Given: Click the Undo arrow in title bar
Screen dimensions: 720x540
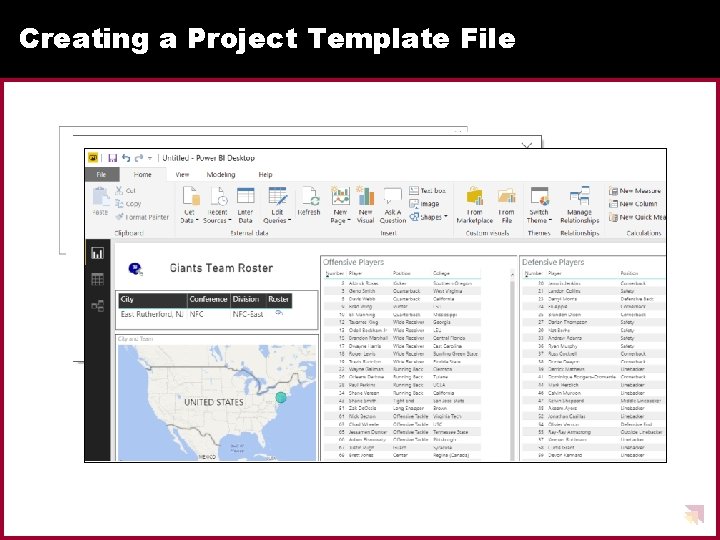Looking at the screenshot, I should (126, 158).
